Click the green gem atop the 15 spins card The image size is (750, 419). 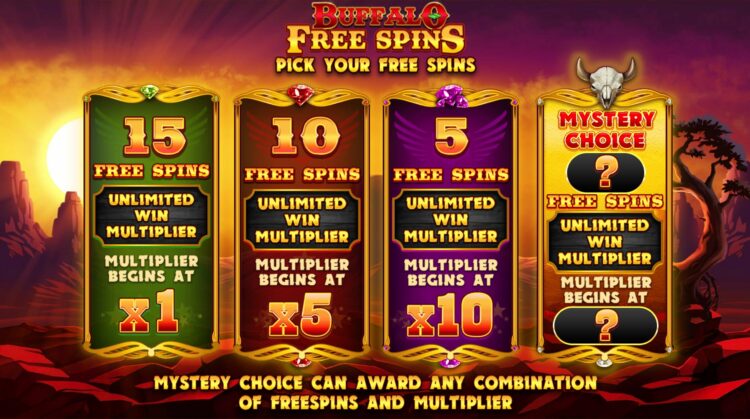150,91
